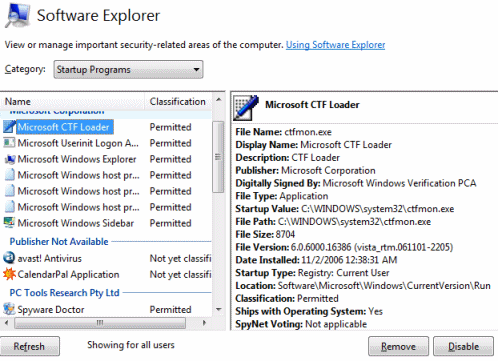Click the Spyware Doctor icon
This screenshot has height=361, width=498.
click(x=9, y=309)
